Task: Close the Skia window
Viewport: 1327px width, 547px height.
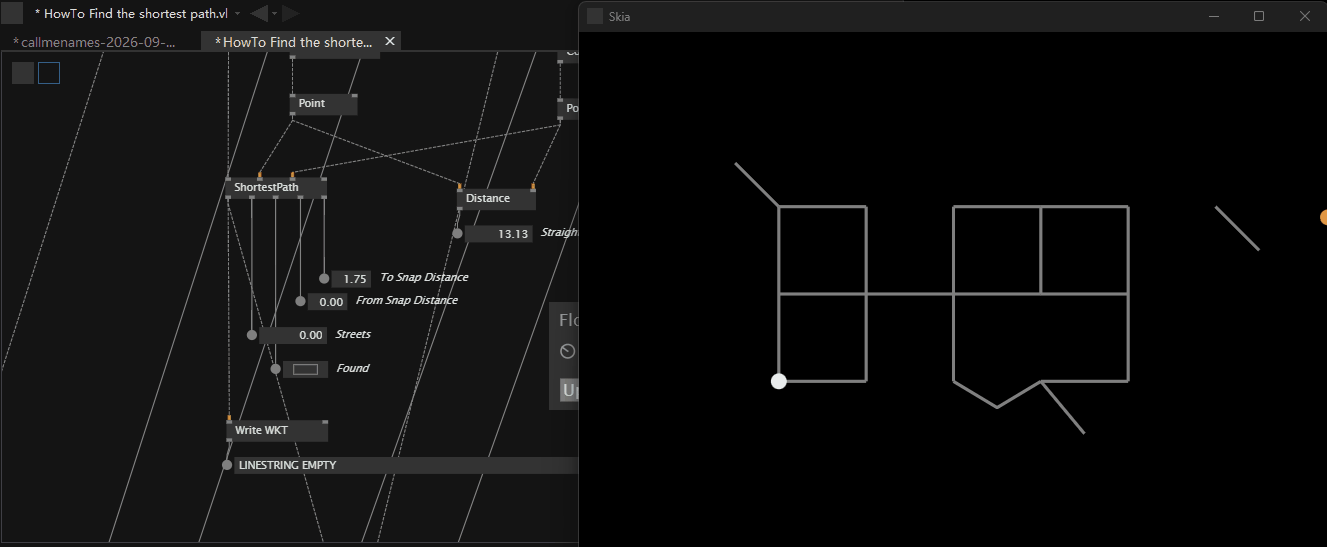Action: pyautogui.click(x=1304, y=16)
